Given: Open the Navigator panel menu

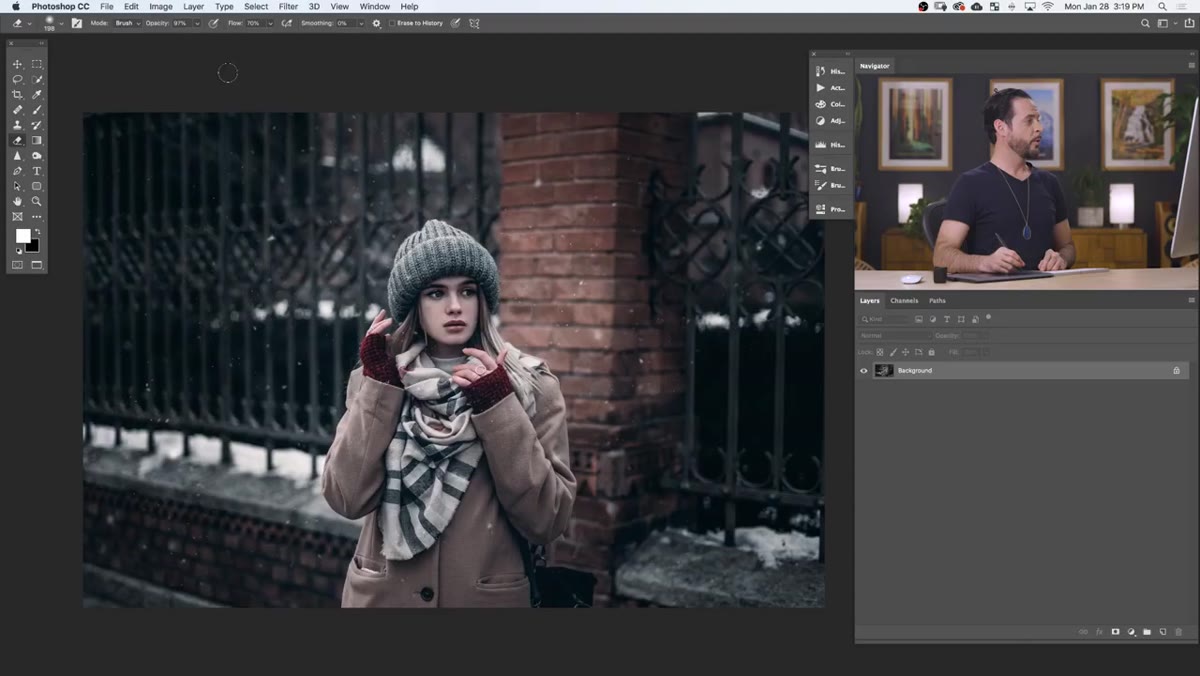Looking at the screenshot, I should click(1191, 66).
